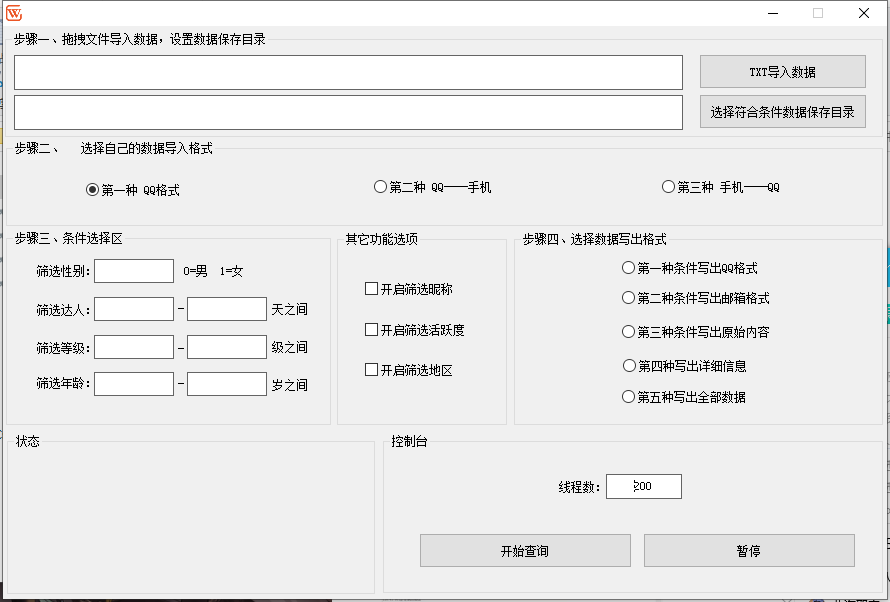This screenshot has width=890, height=602.
Task: Click the 线程数 input showing 200
Action: 644,486
